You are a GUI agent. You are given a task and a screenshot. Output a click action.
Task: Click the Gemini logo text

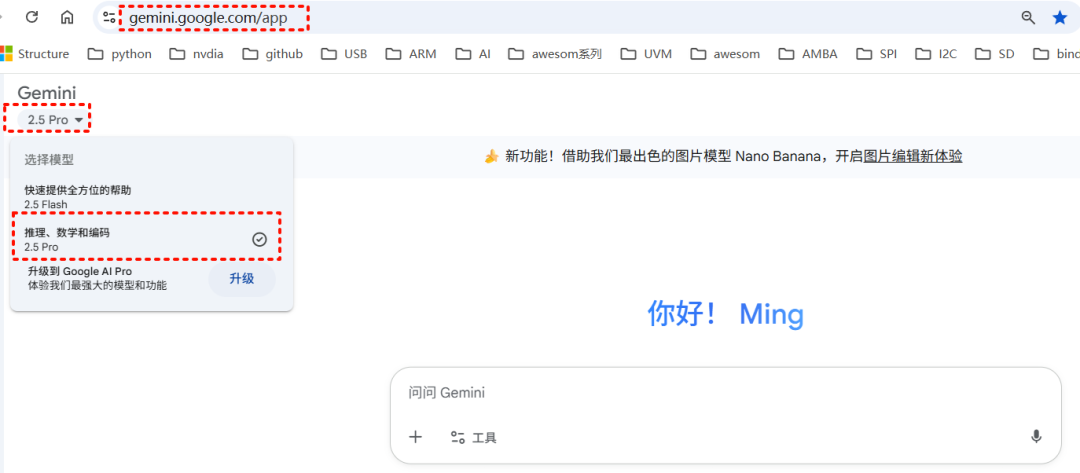(47, 93)
